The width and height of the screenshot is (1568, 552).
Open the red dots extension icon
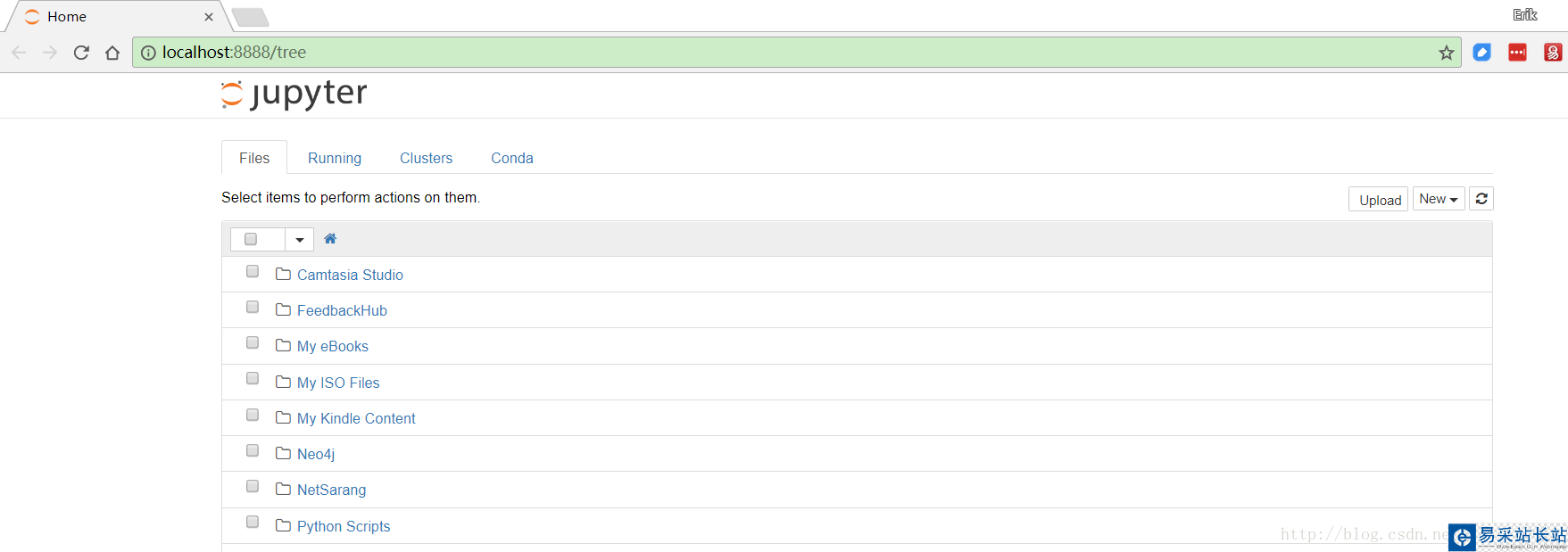click(1517, 53)
